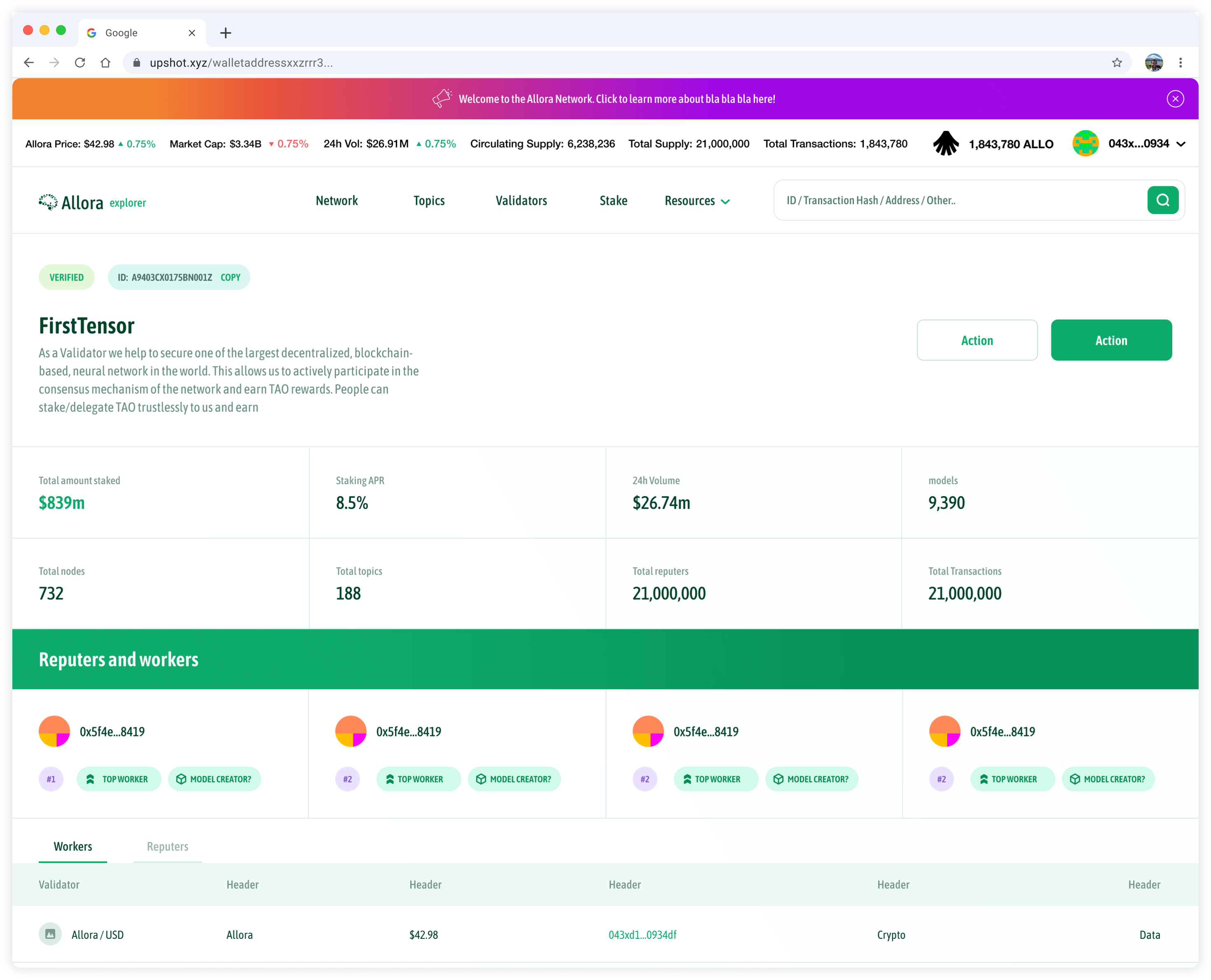
Task: Click the Allora explorer logo
Action: [92, 202]
